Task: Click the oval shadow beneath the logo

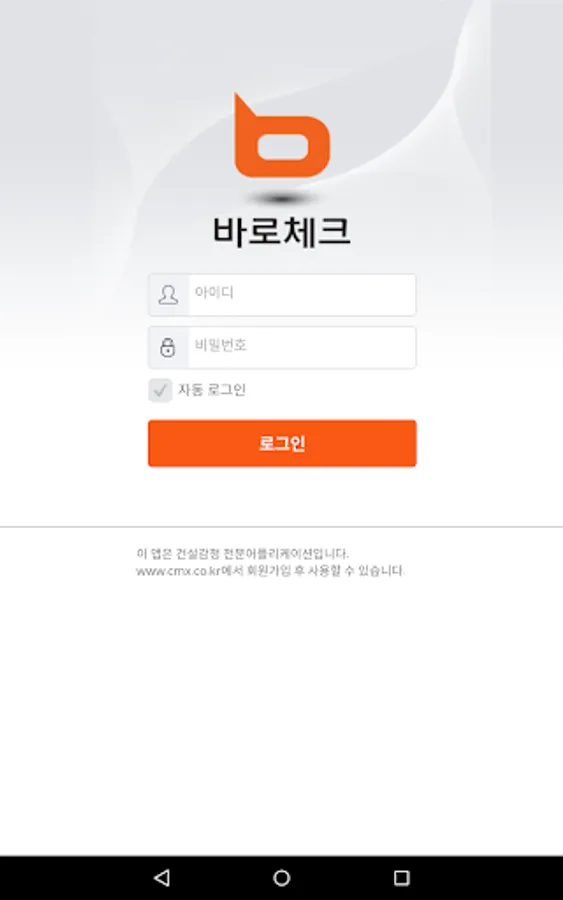Action: 282,199
